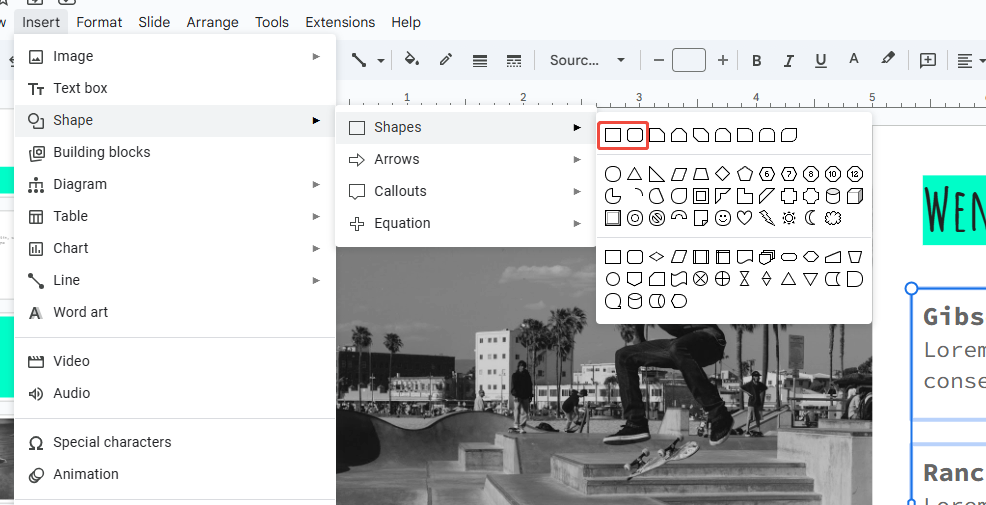Image resolution: width=986 pixels, height=505 pixels.
Task: Open the border color pencil picker
Action: 446,60
